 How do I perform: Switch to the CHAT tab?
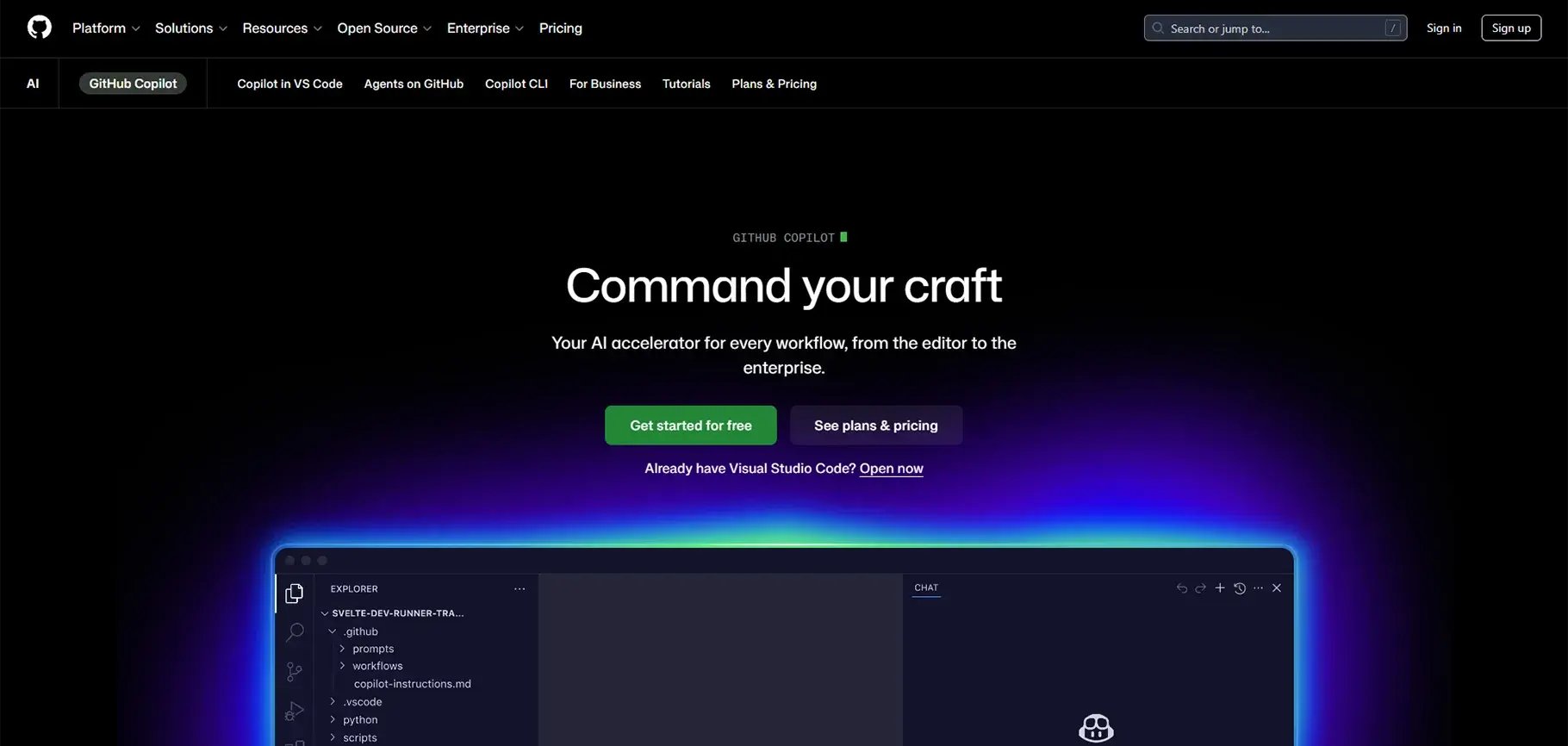(926, 587)
